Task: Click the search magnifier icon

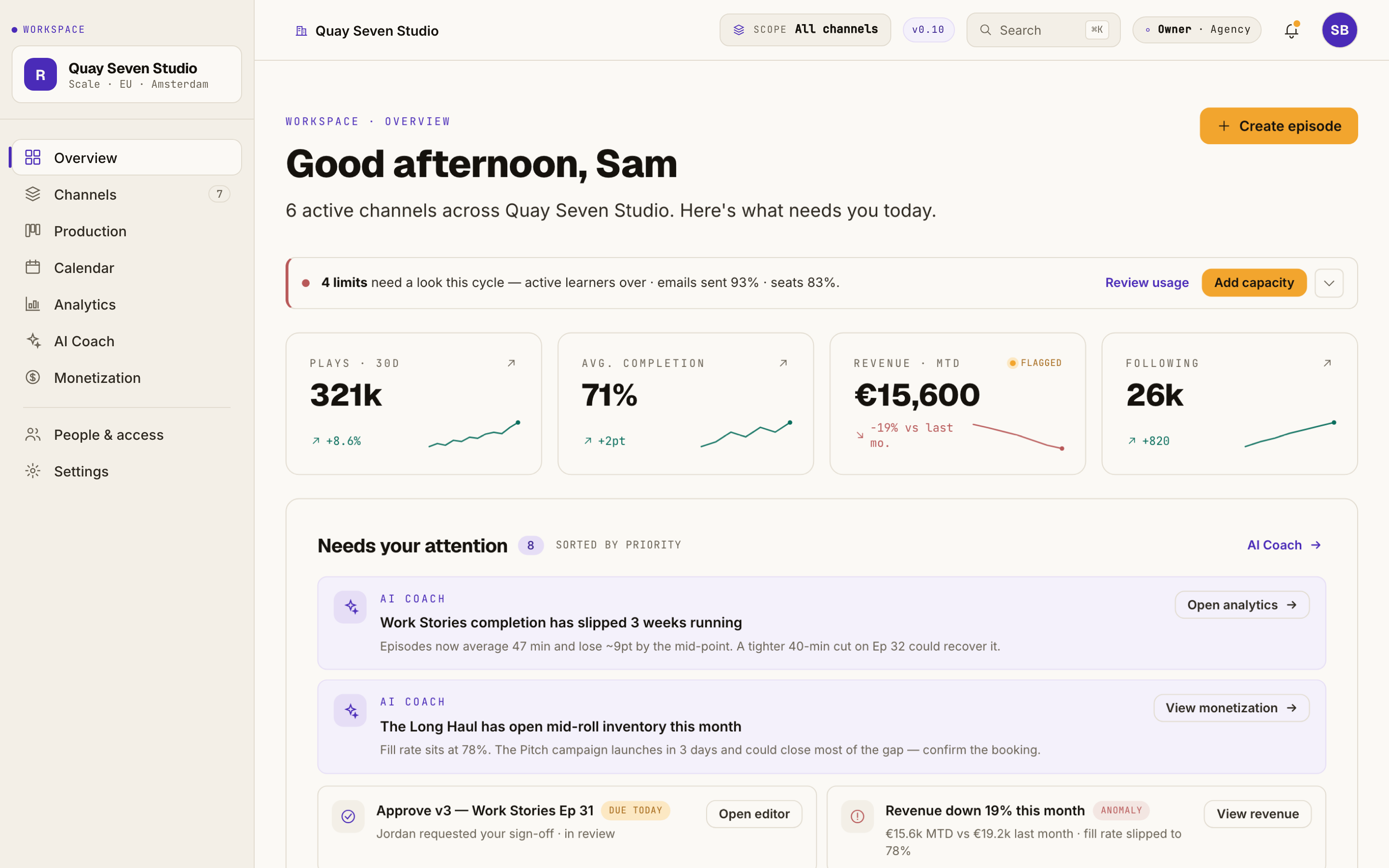Action: [x=985, y=30]
